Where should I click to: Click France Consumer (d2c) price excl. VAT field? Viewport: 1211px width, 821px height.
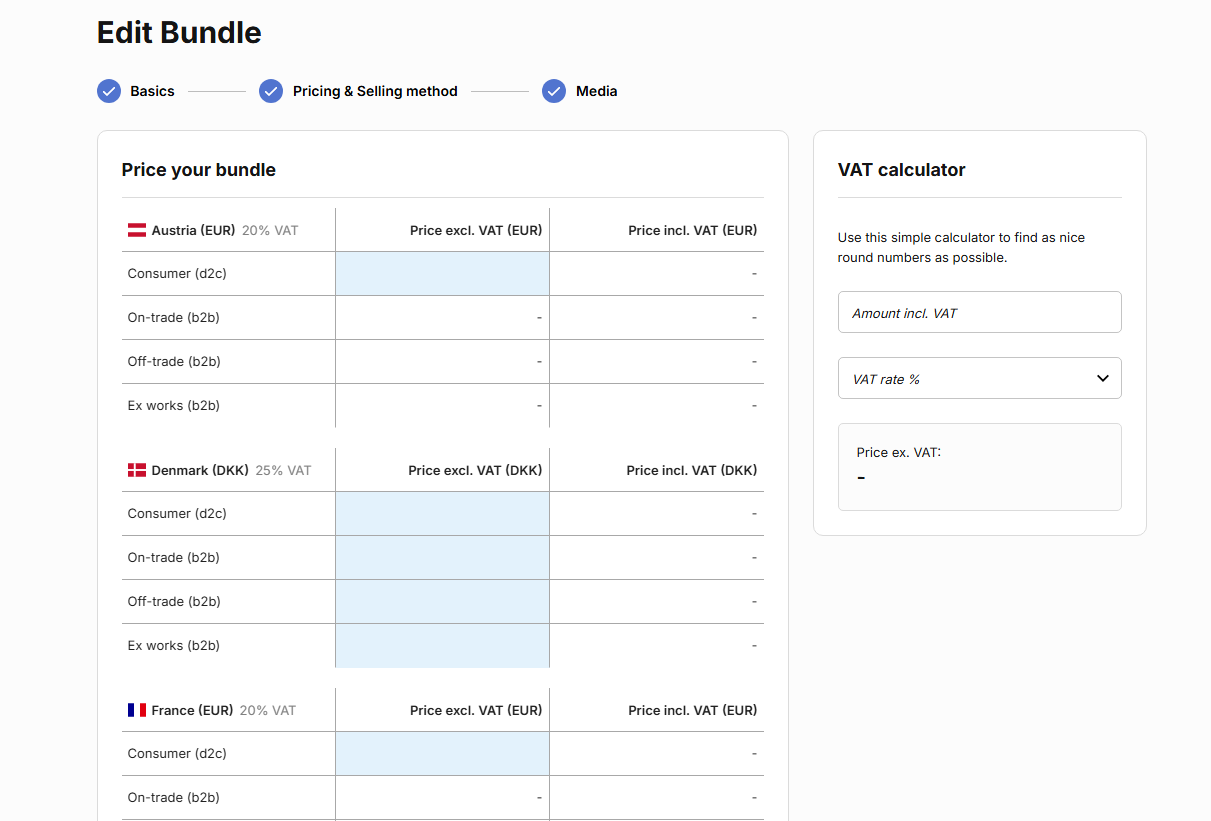pyautogui.click(x=443, y=754)
